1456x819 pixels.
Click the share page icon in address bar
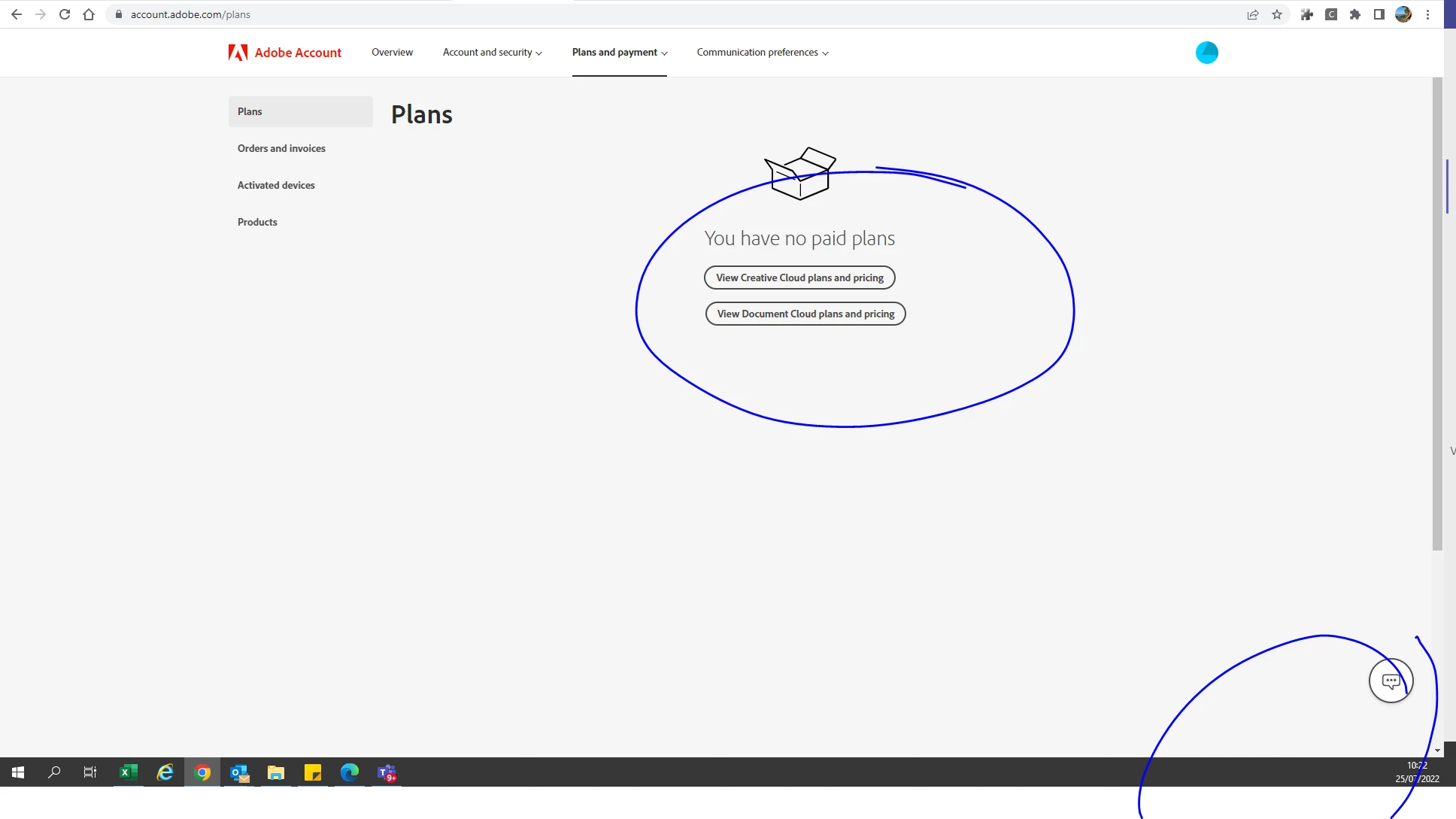click(1253, 14)
